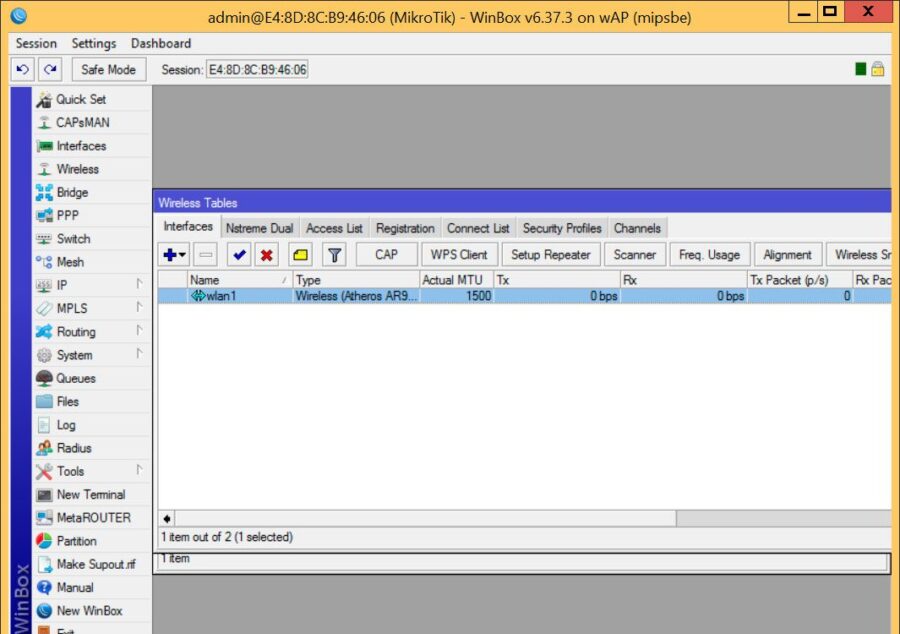Image resolution: width=900 pixels, height=634 pixels.
Task: Sort by the Name column header
Action: [240, 280]
